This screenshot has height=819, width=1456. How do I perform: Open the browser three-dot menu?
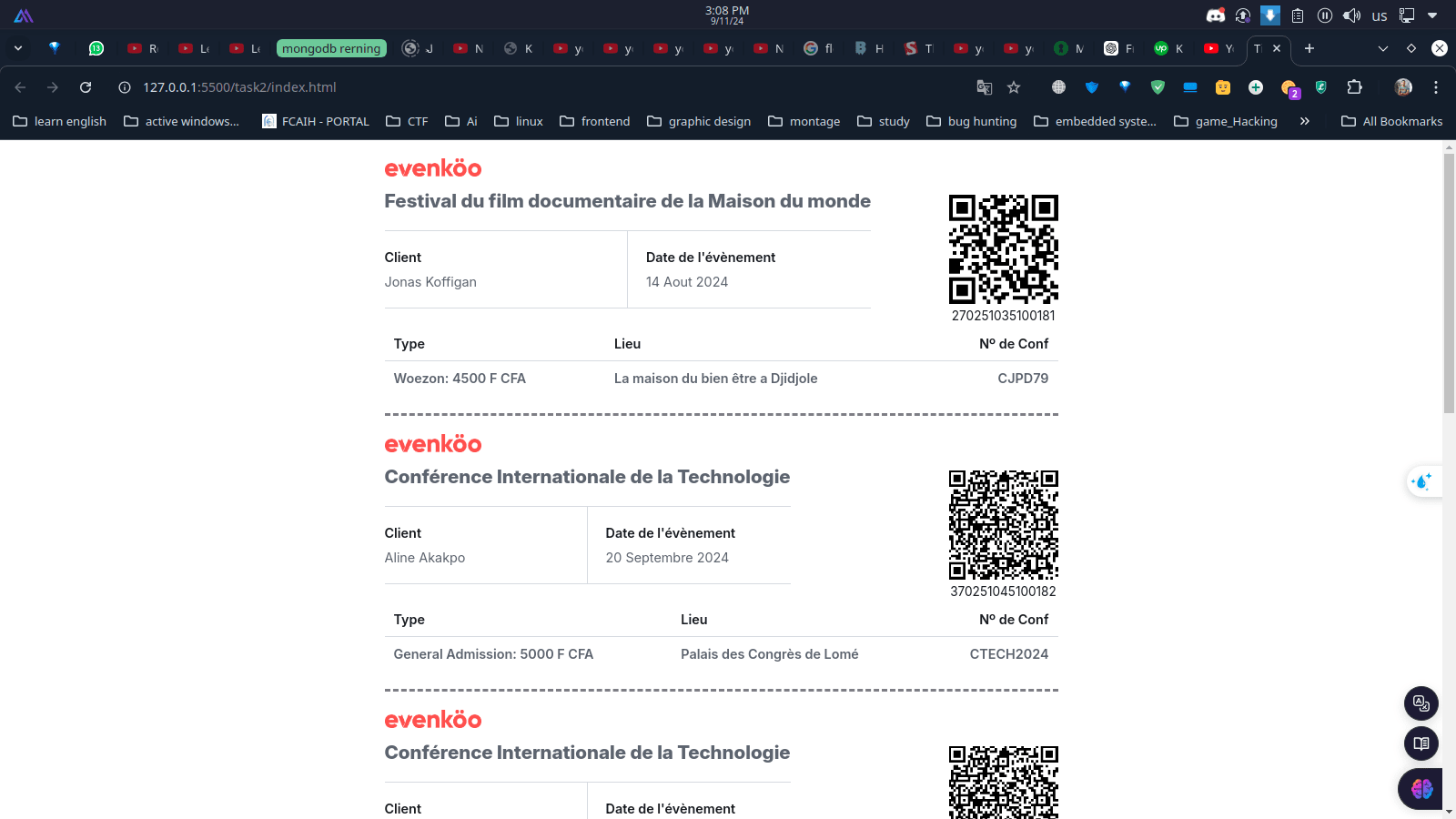1436,87
